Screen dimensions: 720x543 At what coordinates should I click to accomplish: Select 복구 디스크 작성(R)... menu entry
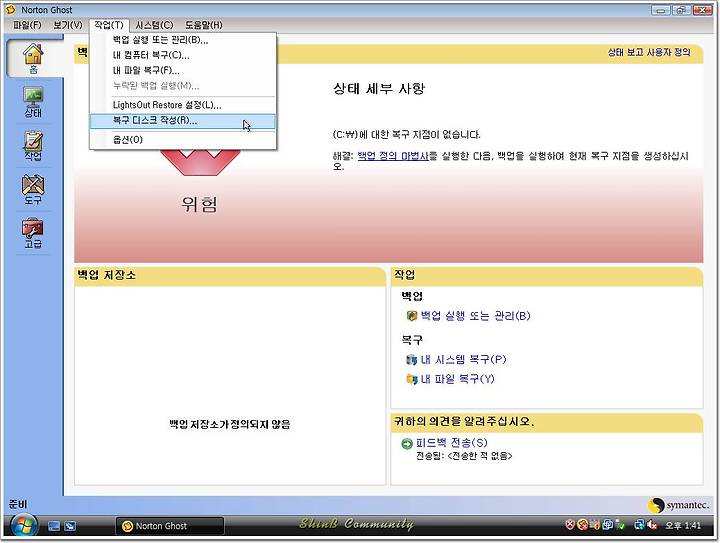pos(183,121)
